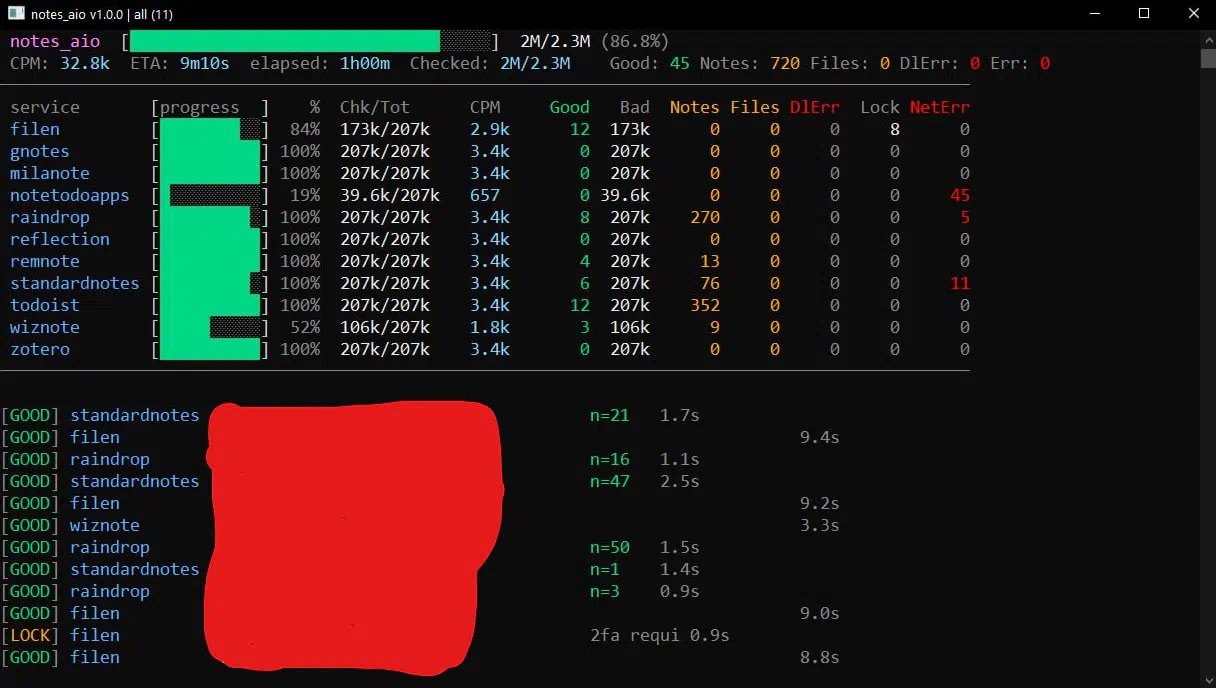Click the filen progress bar

point(210,129)
